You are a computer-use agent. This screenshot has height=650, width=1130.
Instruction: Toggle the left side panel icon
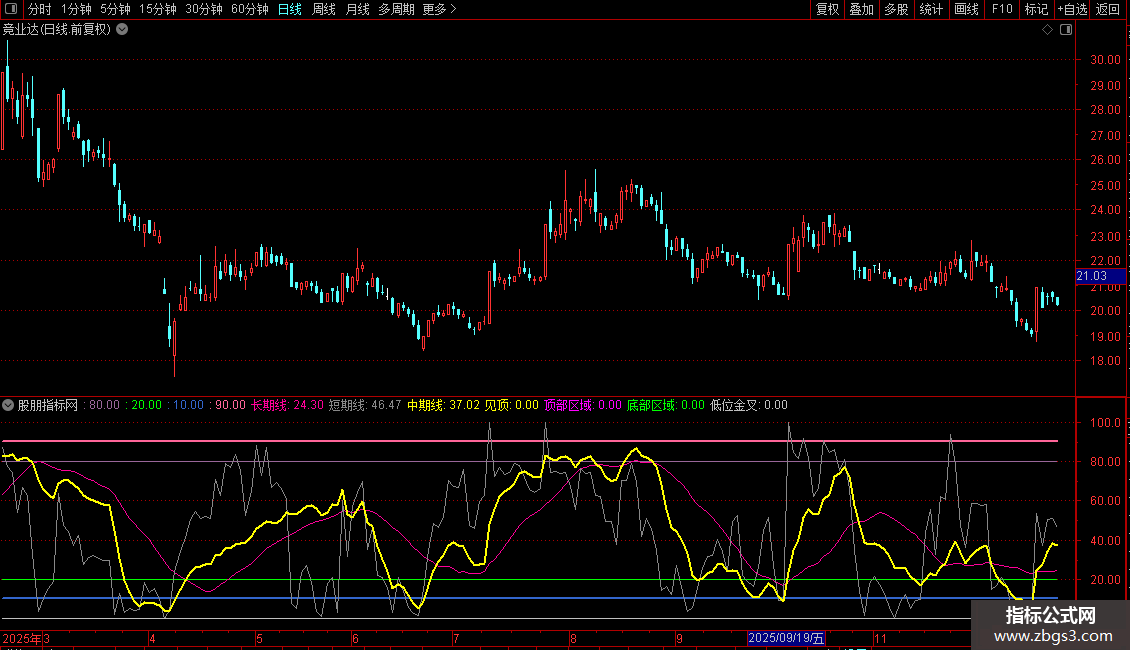point(10,10)
